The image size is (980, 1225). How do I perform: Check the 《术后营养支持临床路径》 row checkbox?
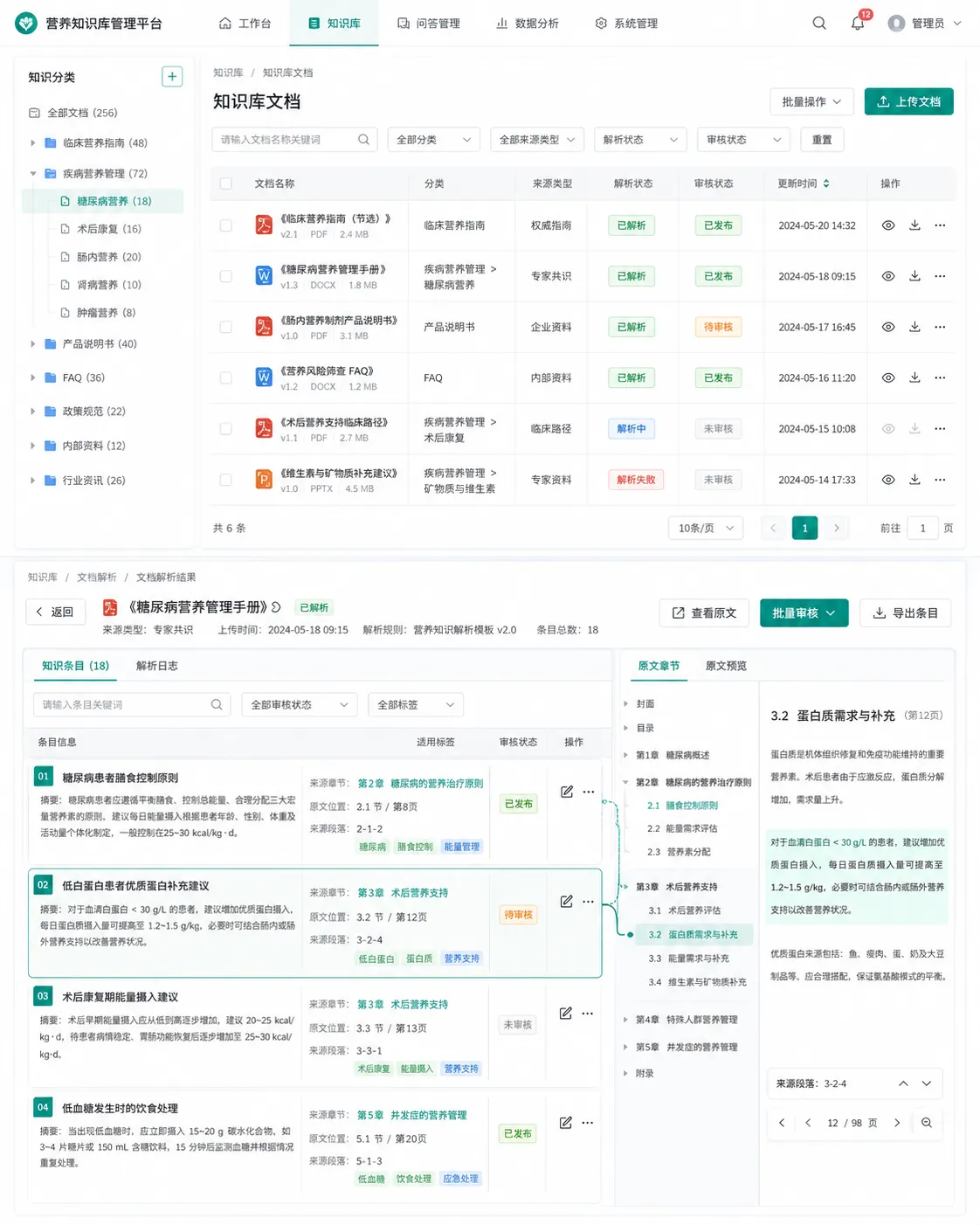pos(226,429)
